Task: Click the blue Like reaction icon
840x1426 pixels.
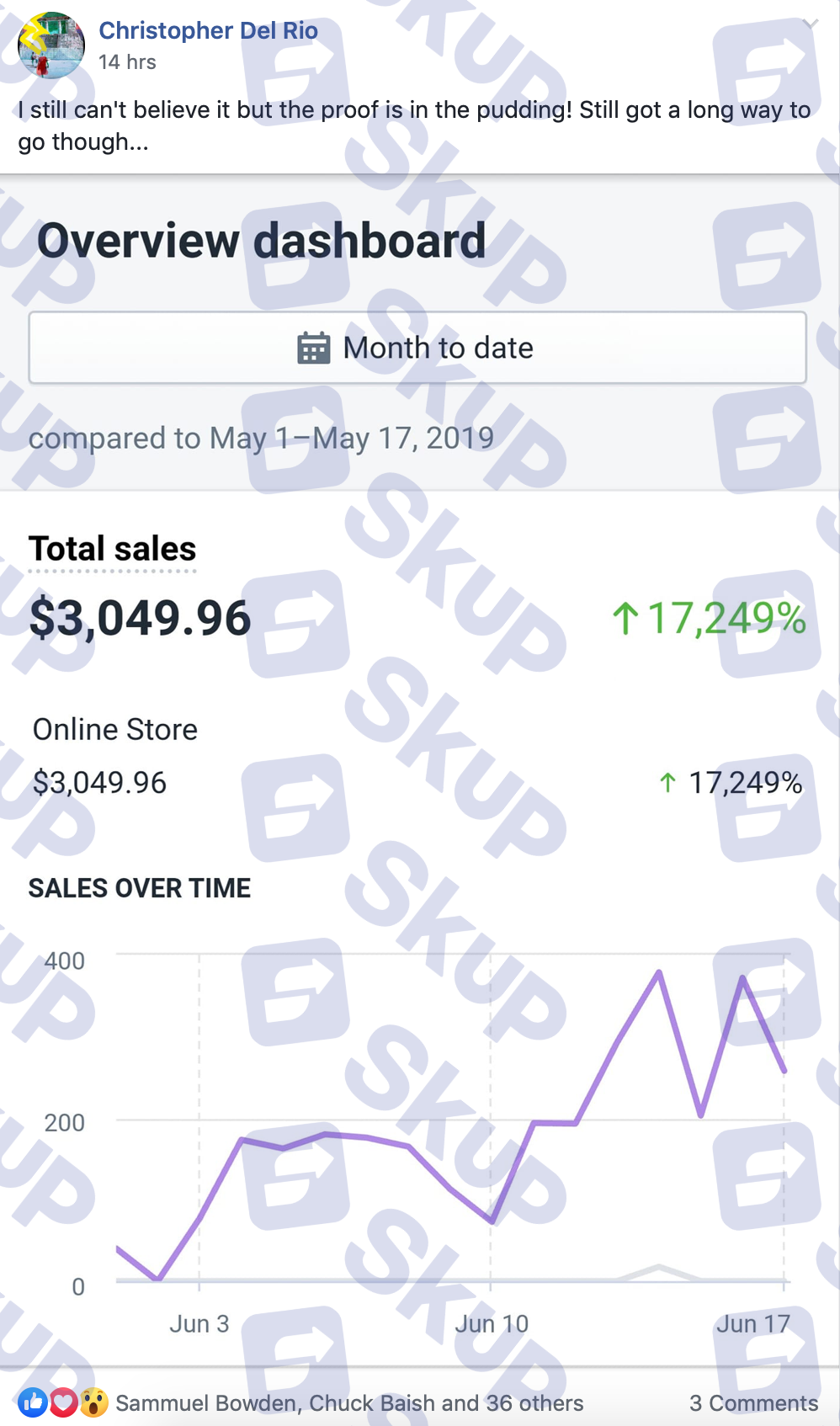Action: (33, 1402)
